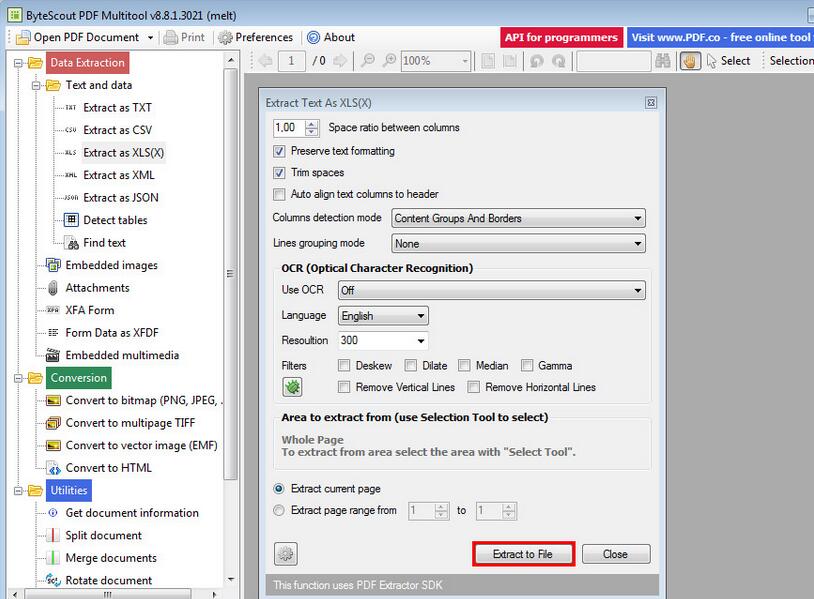Activate the hand pan tool
The height and width of the screenshot is (599, 814).
pos(690,61)
